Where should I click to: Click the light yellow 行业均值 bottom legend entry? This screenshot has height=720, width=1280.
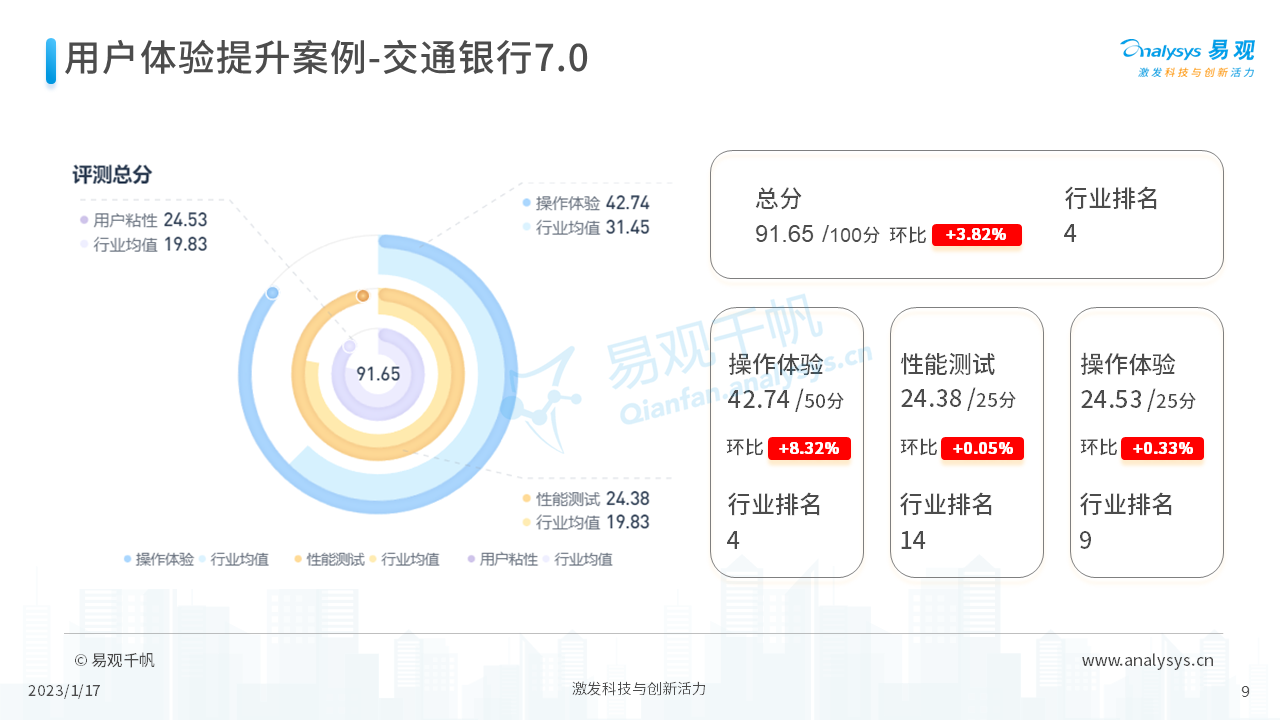click(x=404, y=559)
